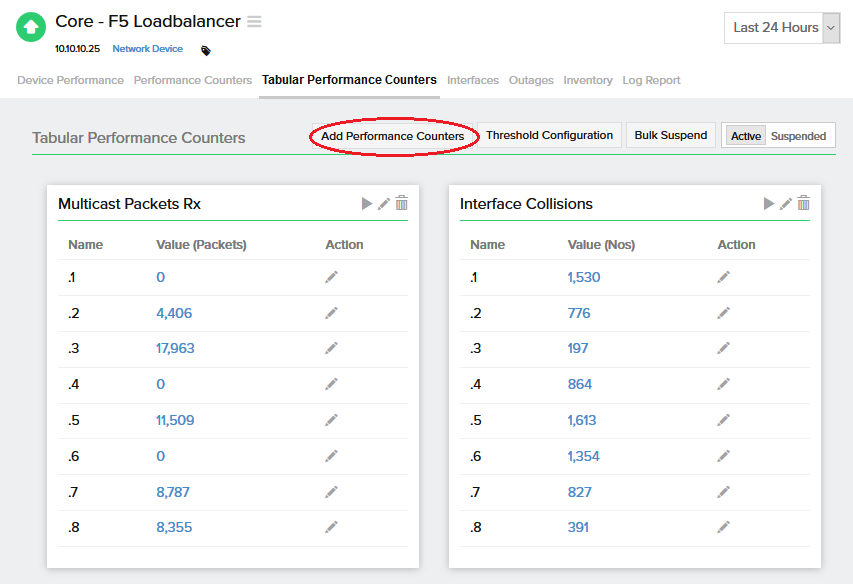
Task: Click the Value (Packets) column header
Action: tap(201, 245)
